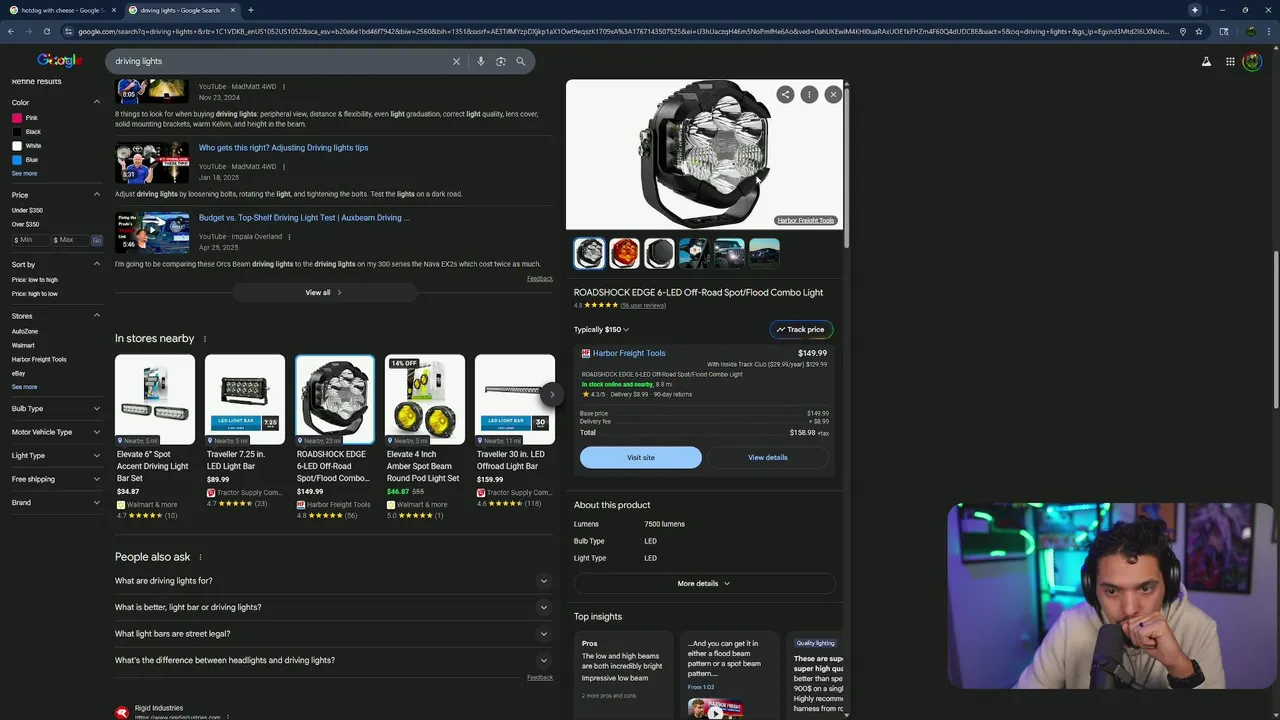1280x720 pixels.
Task: Select the orange amber product thumbnail
Action: coord(624,253)
